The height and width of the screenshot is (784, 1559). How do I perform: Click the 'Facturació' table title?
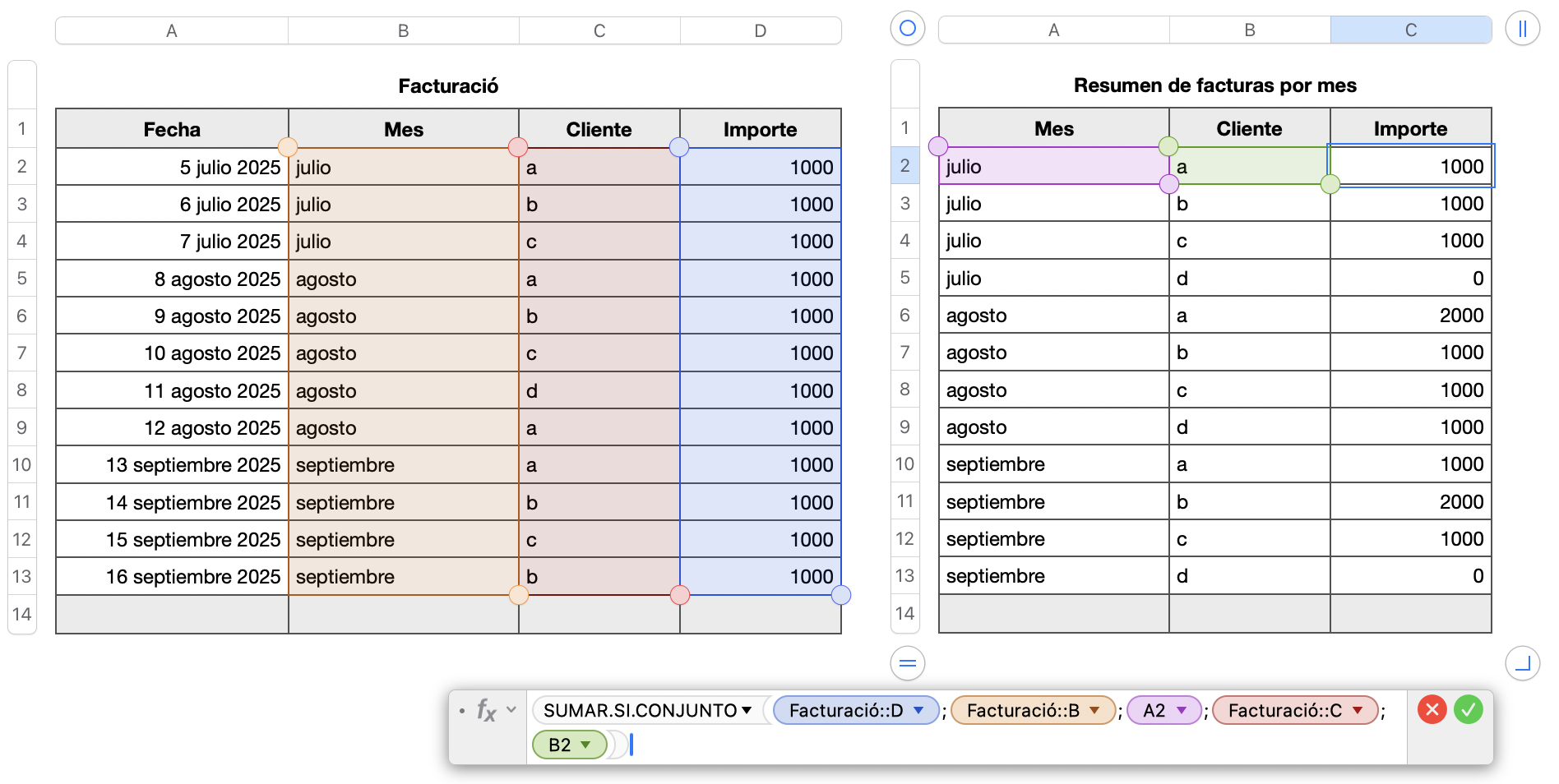click(x=448, y=86)
